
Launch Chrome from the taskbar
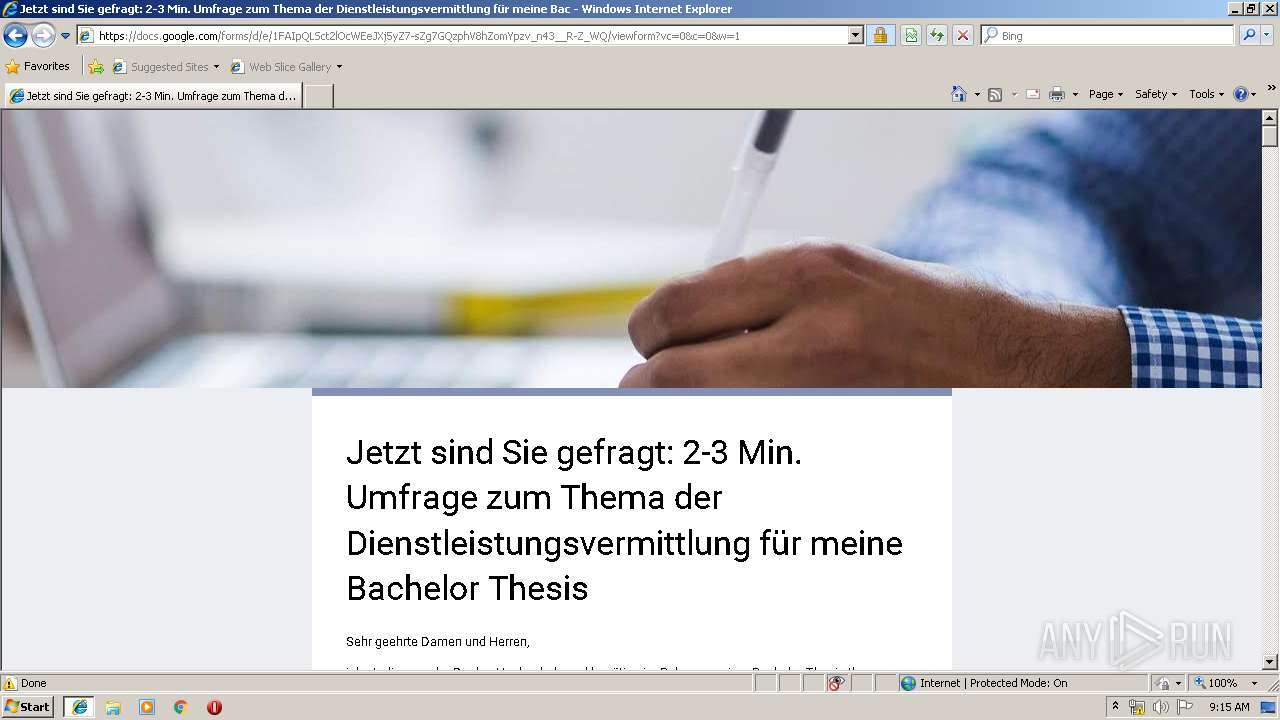(181, 707)
